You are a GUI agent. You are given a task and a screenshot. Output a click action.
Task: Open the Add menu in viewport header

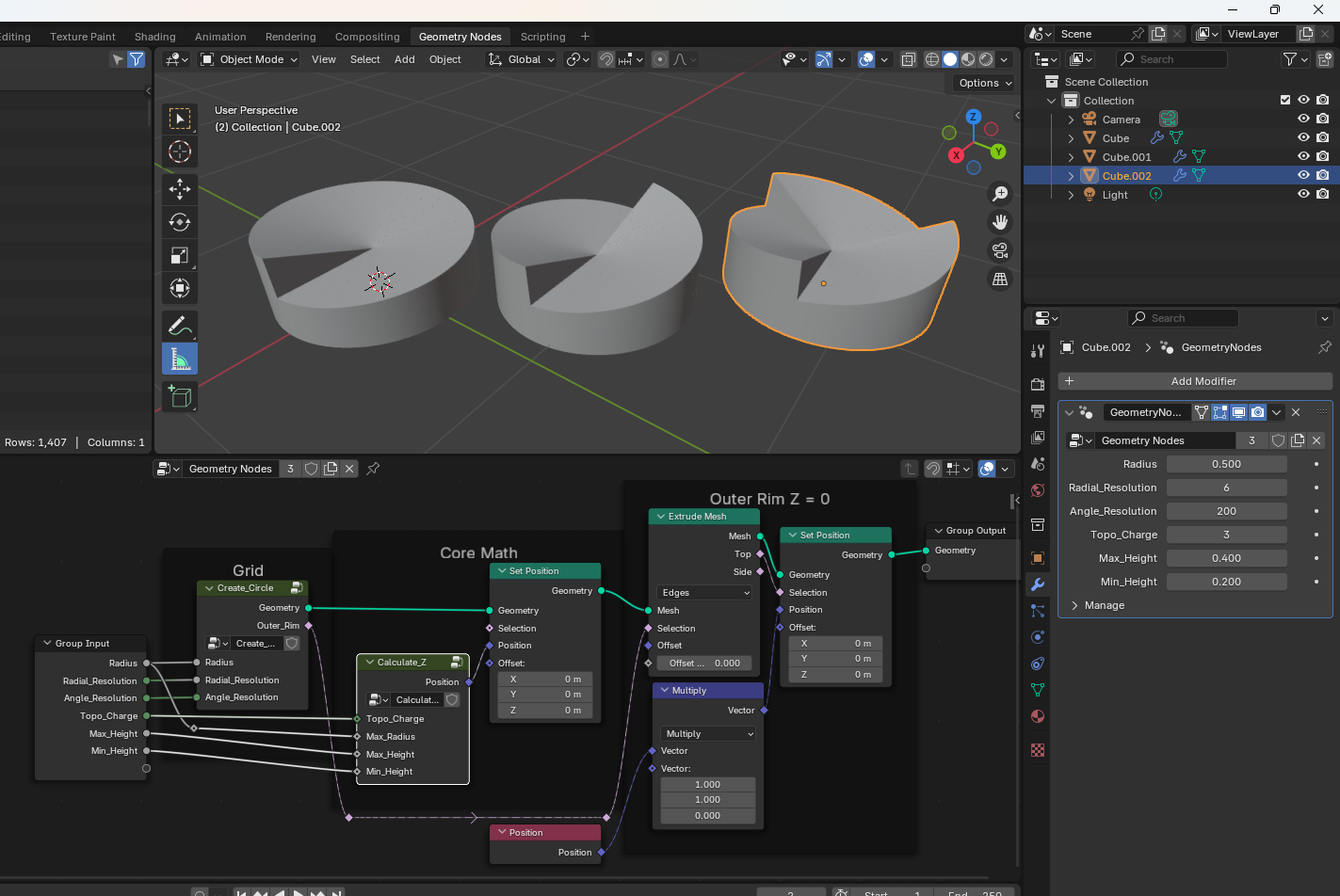[405, 59]
